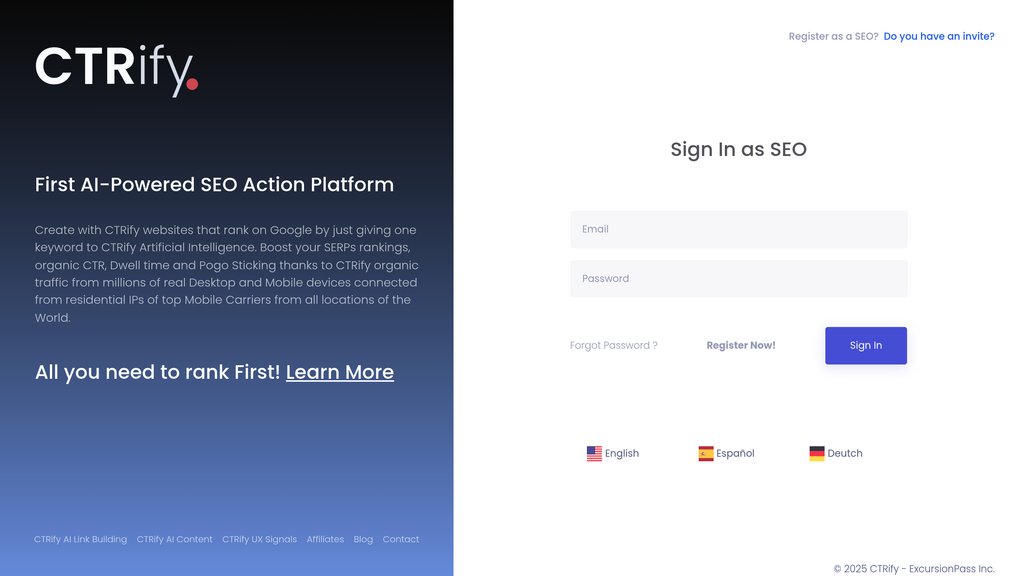Screen dimensions: 1024x576
Task: Open the Forgot Password link
Action: (x=613, y=345)
